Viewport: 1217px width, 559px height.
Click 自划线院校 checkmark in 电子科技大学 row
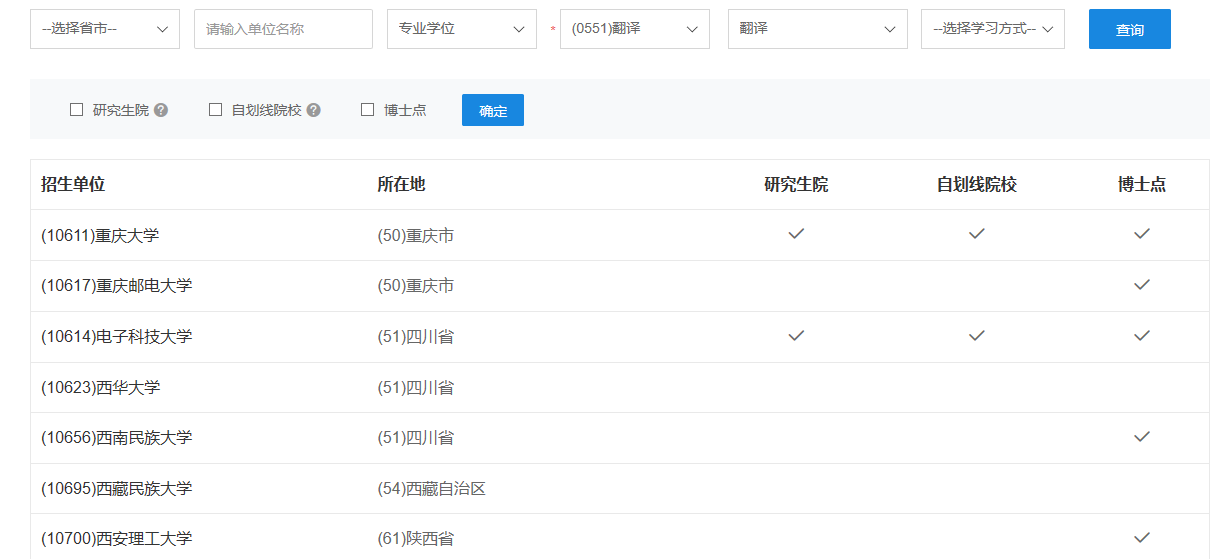(x=977, y=335)
